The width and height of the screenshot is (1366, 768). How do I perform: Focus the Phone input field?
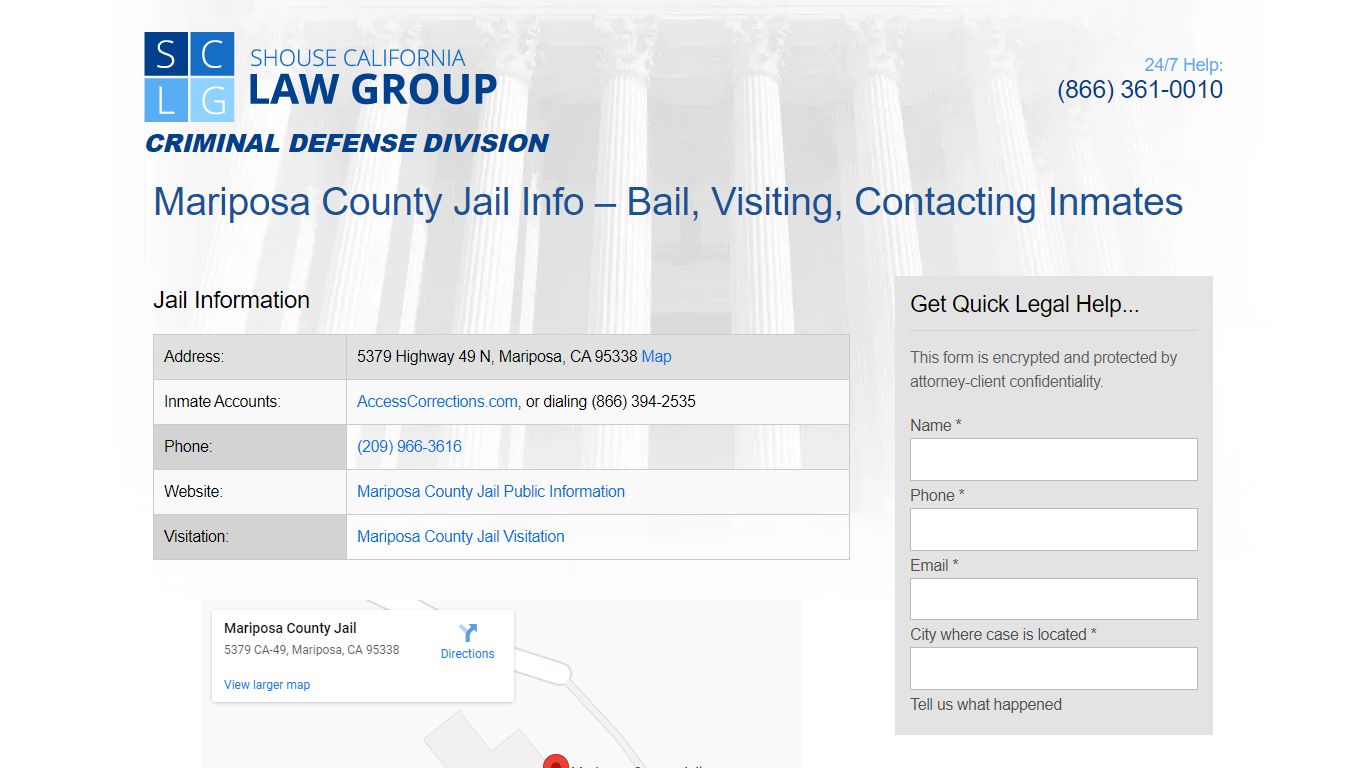tap(1054, 529)
